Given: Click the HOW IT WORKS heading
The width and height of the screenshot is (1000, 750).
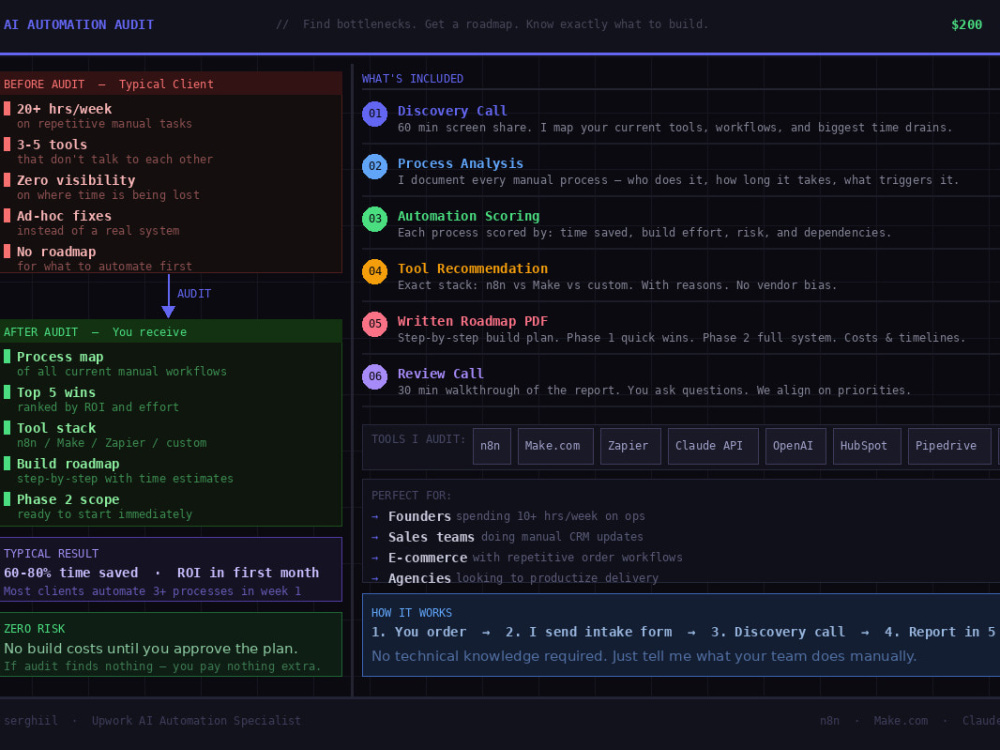Looking at the screenshot, I should pyautogui.click(x=411, y=613).
